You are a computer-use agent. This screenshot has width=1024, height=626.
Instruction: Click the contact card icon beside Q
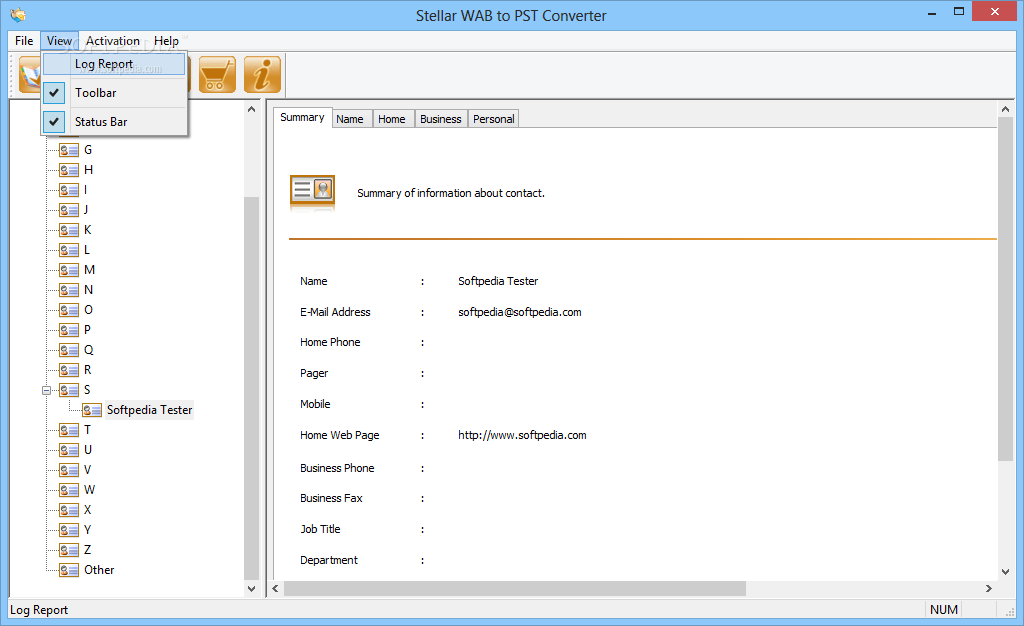[69, 351]
